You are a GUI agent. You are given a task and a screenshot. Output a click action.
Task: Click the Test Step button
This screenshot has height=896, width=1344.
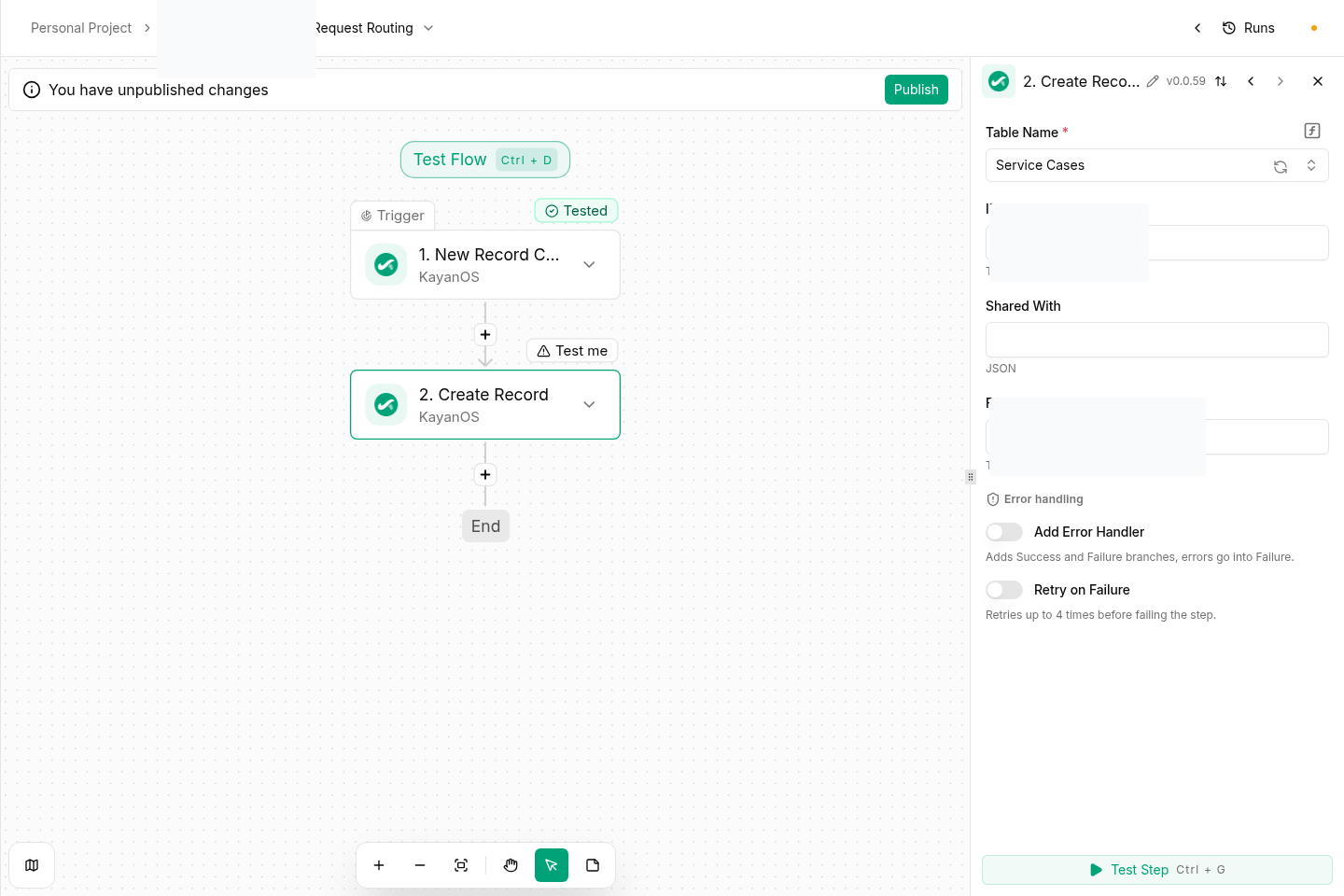(x=1157, y=870)
